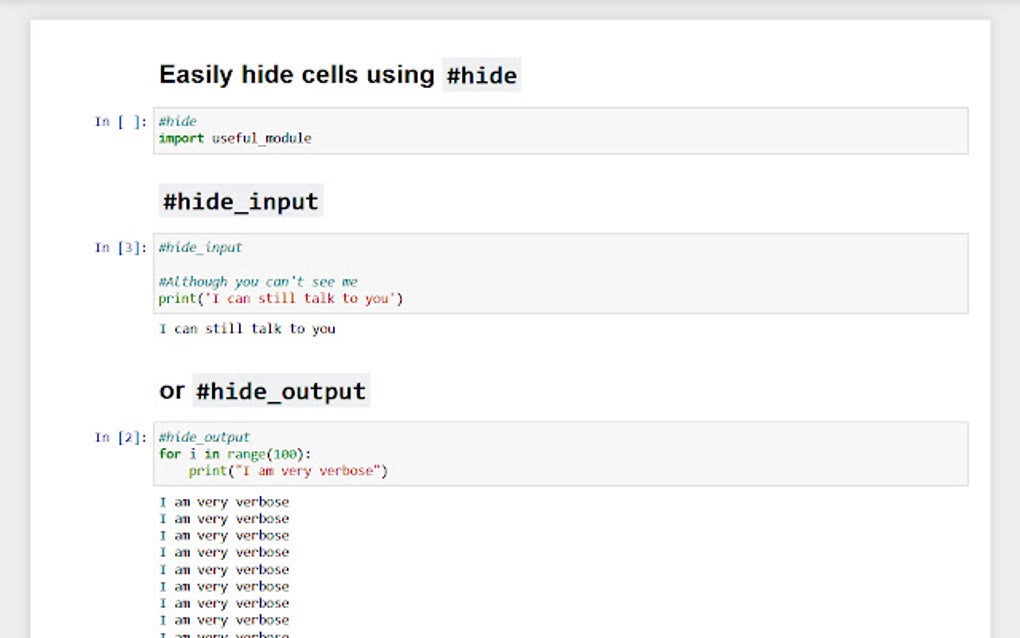Viewport: 1020px width, 638px height.
Task: Click the 'Easily hide cells using' heading text
Action: click(297, 75)
